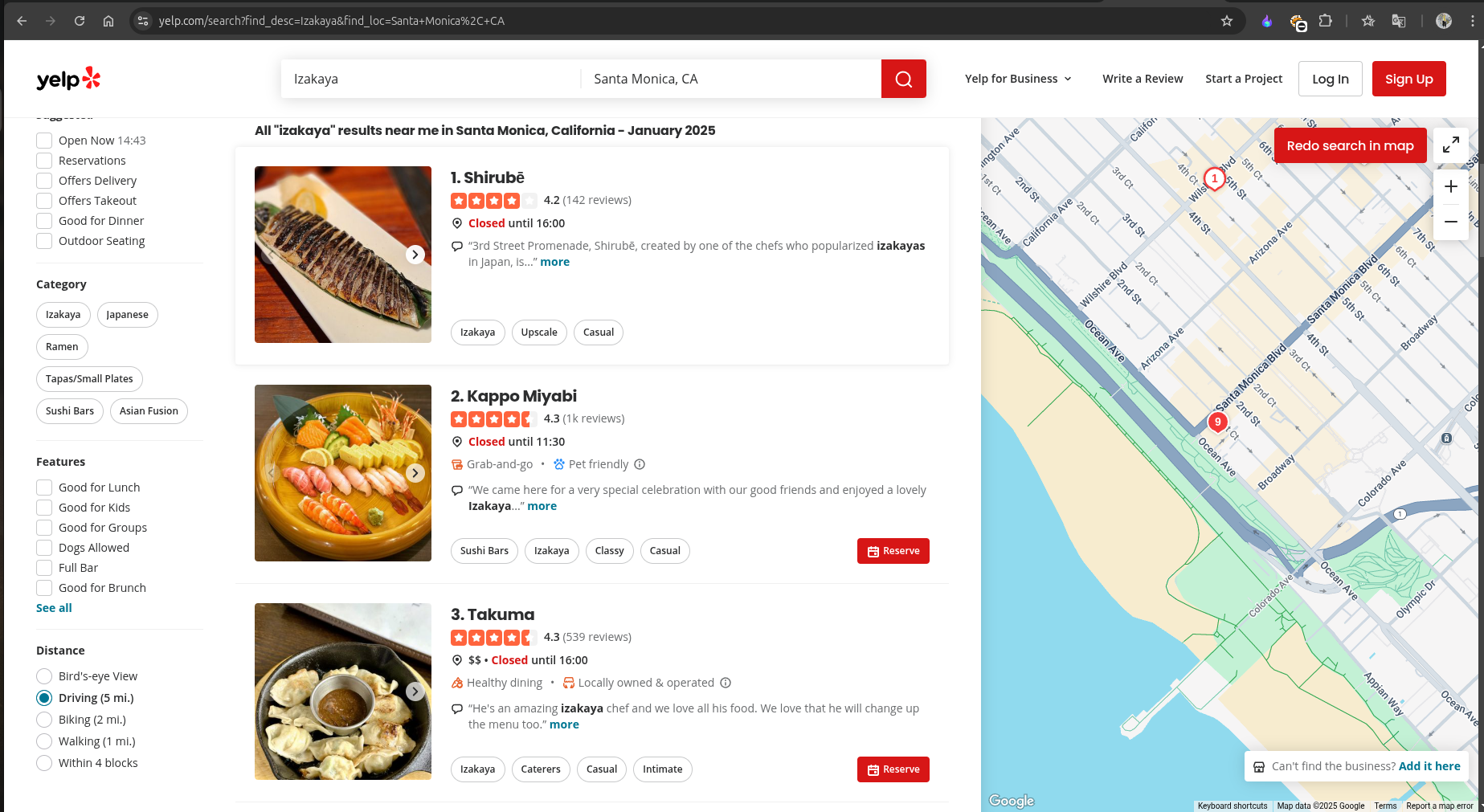
Task: Click the Sign Up button
Action: [x=1408, y=79]
